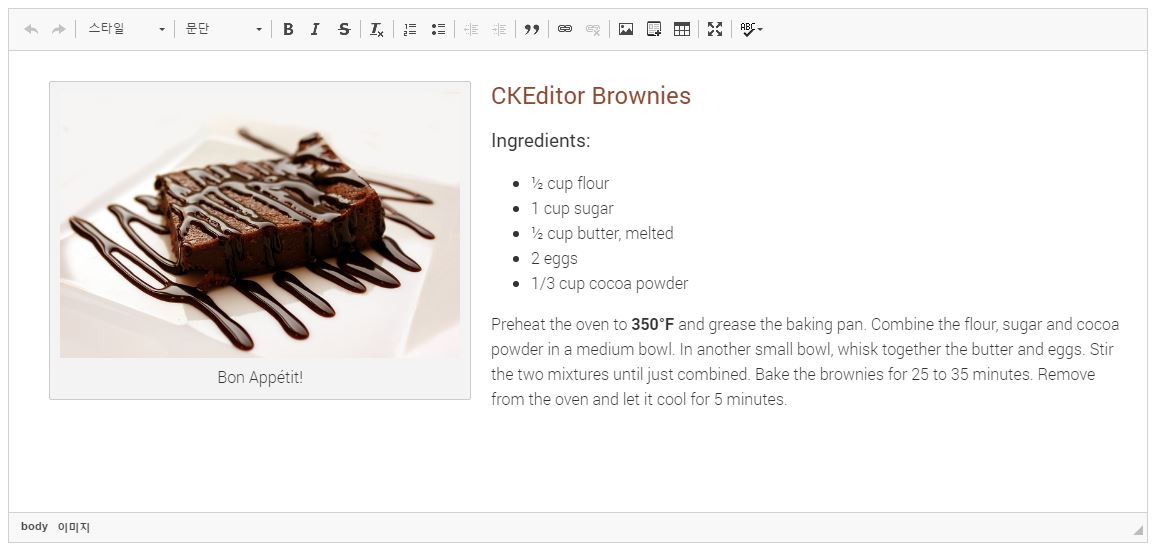This screenshot has width=1153, height=553.
Task: Click the Increase Indent icon
Action: point(499,29)
